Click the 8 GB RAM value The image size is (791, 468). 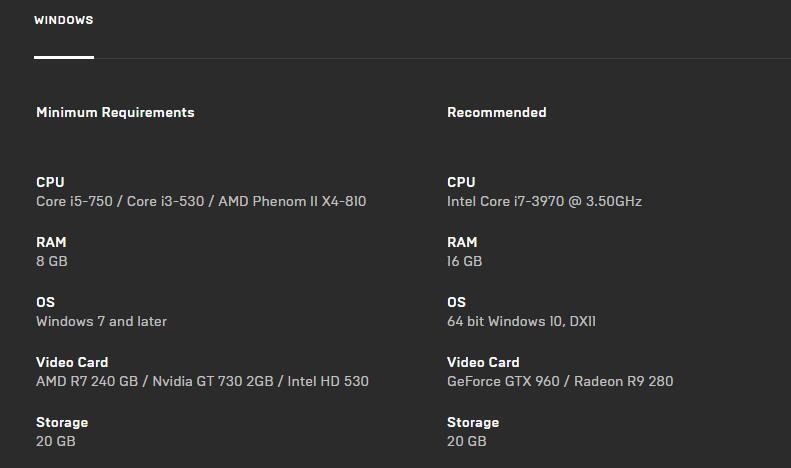52,262
